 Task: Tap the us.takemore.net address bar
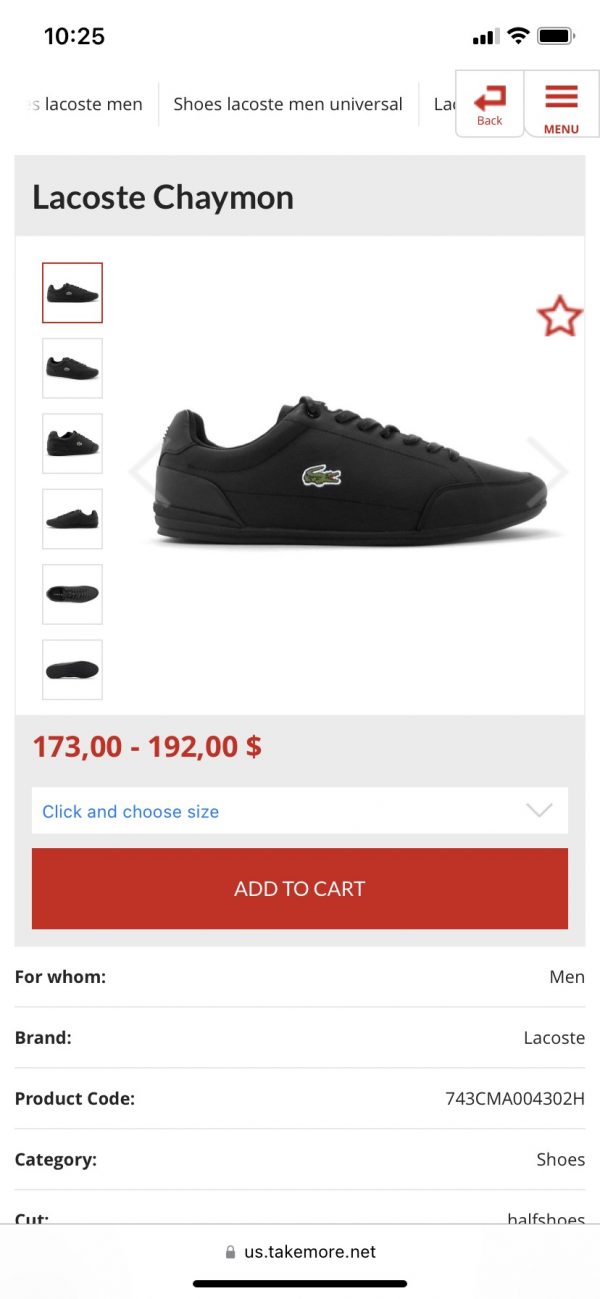300,1252
